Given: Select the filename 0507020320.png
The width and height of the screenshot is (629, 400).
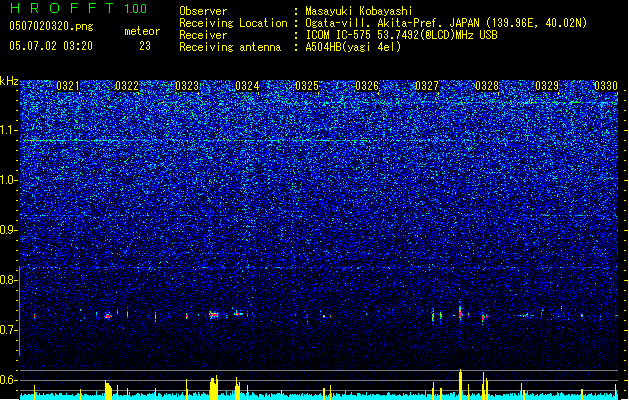Looking at the screenshot, I should tap(51, 26).
